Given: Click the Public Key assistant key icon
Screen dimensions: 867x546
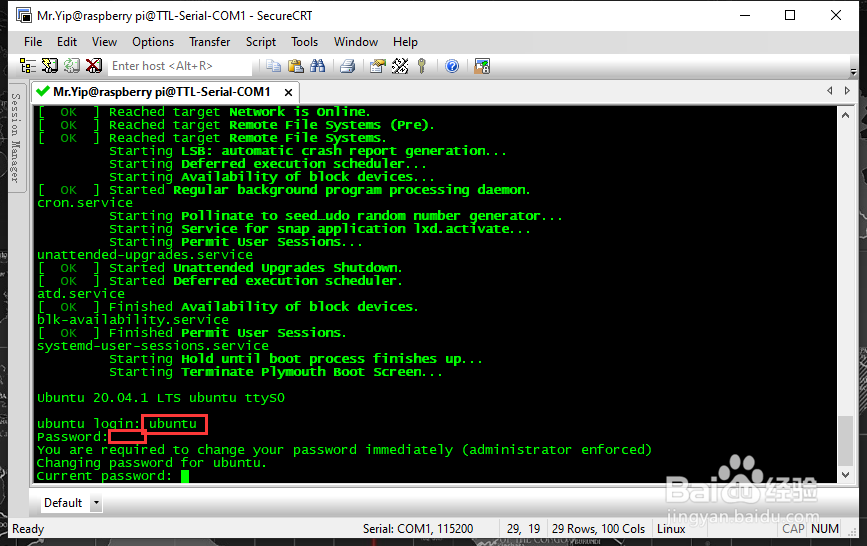Looking at the screenshot, I should click(x=422, y=66).
